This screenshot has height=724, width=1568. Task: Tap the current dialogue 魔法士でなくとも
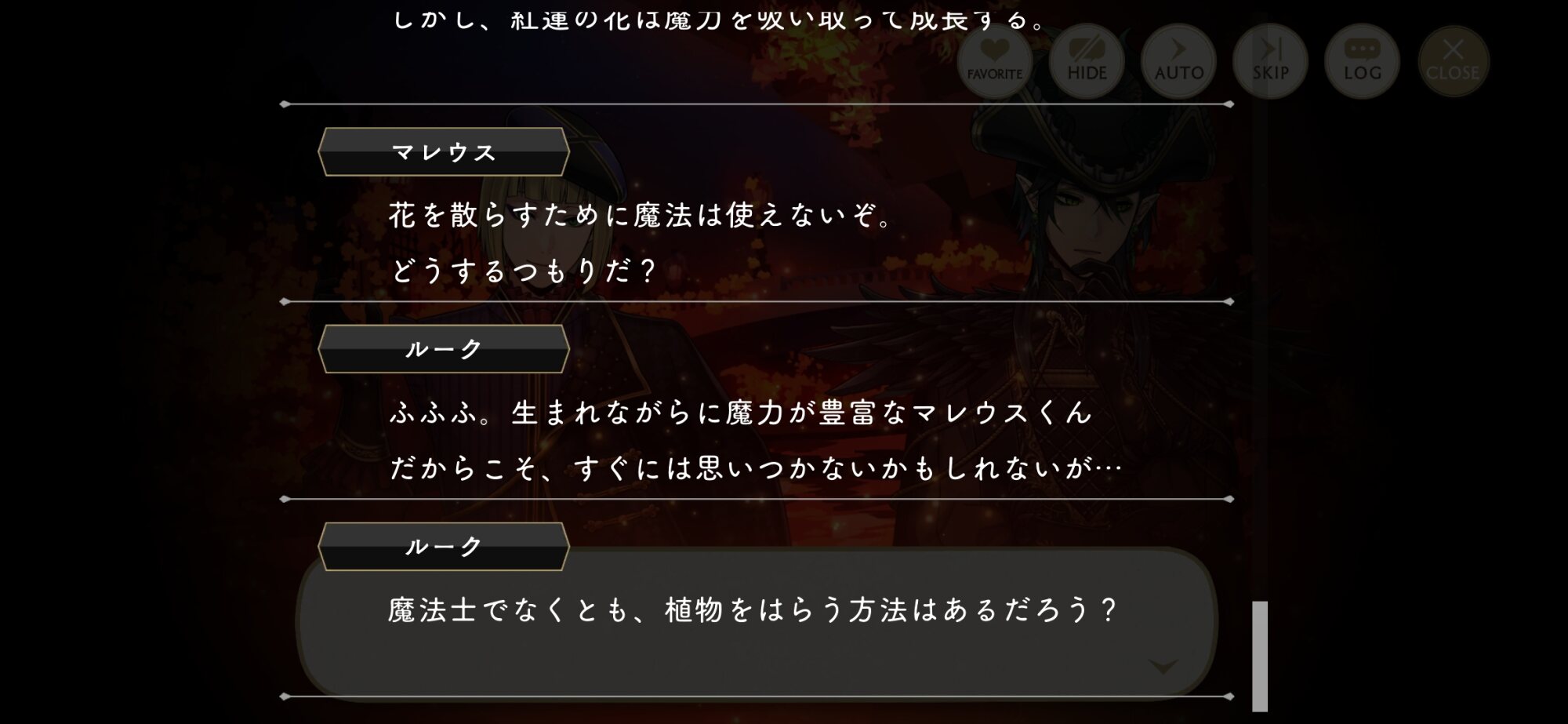point(753,609)
